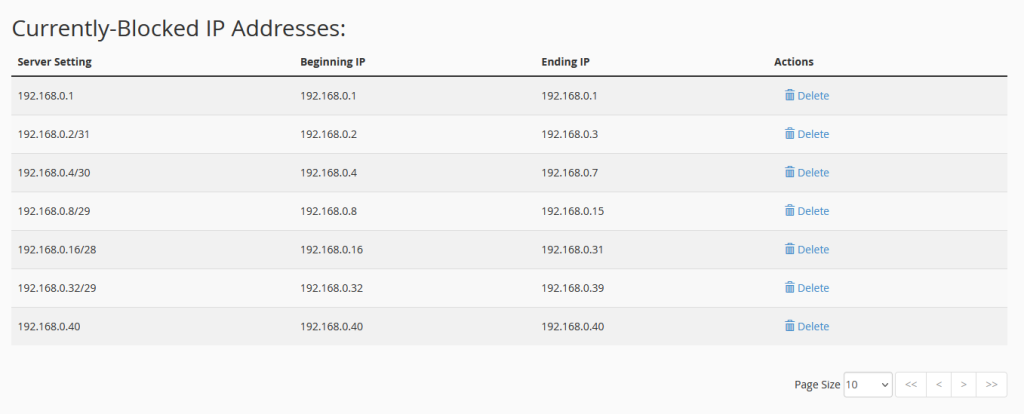This screenshot has width=1024, height=414.
Task: Click trash icon for 192.168.0.1 row
Action: [x=789, y=95]
